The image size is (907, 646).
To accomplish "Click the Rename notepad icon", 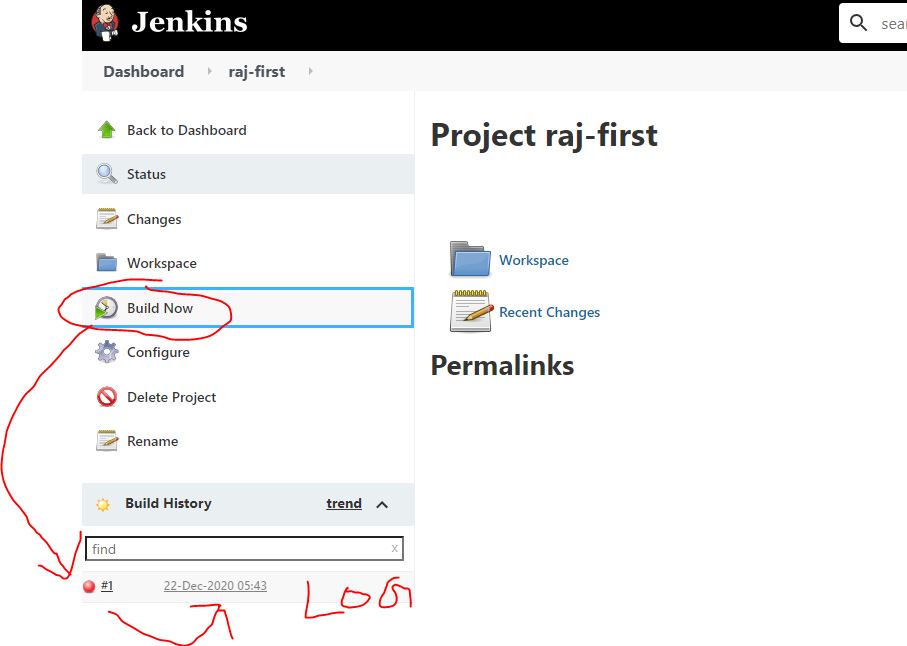I will 107,441.
